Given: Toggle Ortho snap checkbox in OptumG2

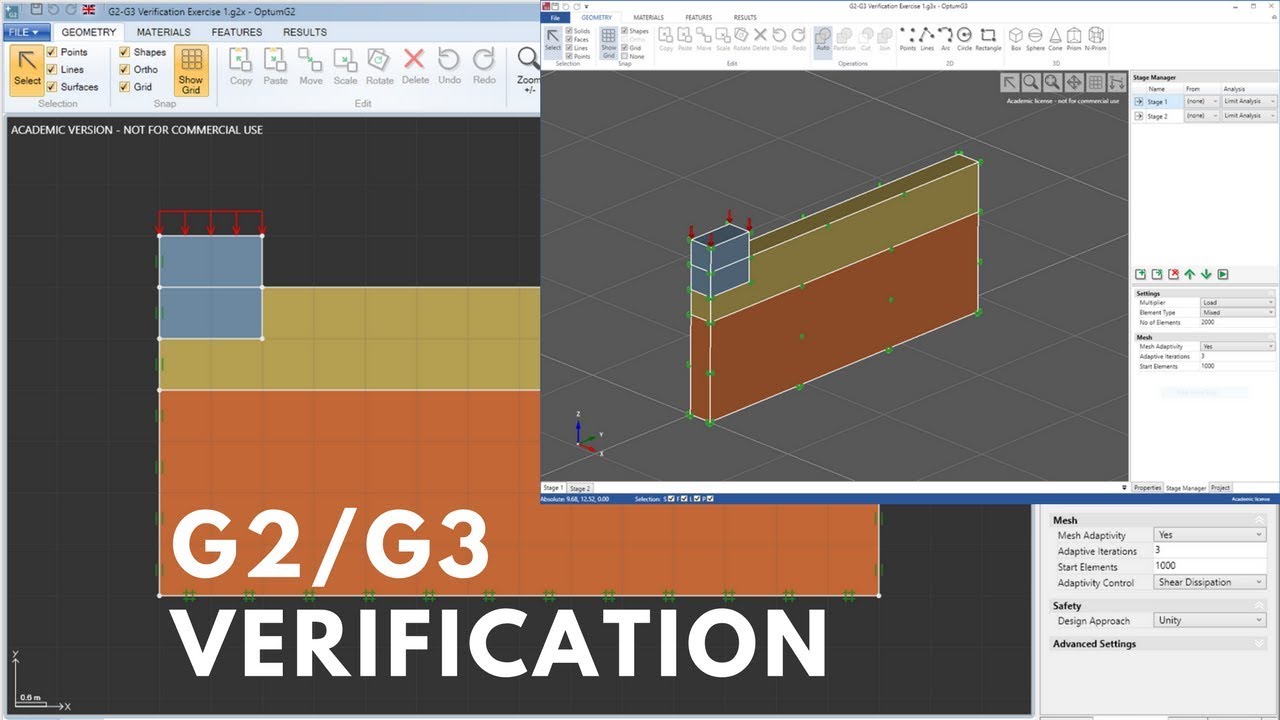Looking at the screenshot, I should 125,69.
